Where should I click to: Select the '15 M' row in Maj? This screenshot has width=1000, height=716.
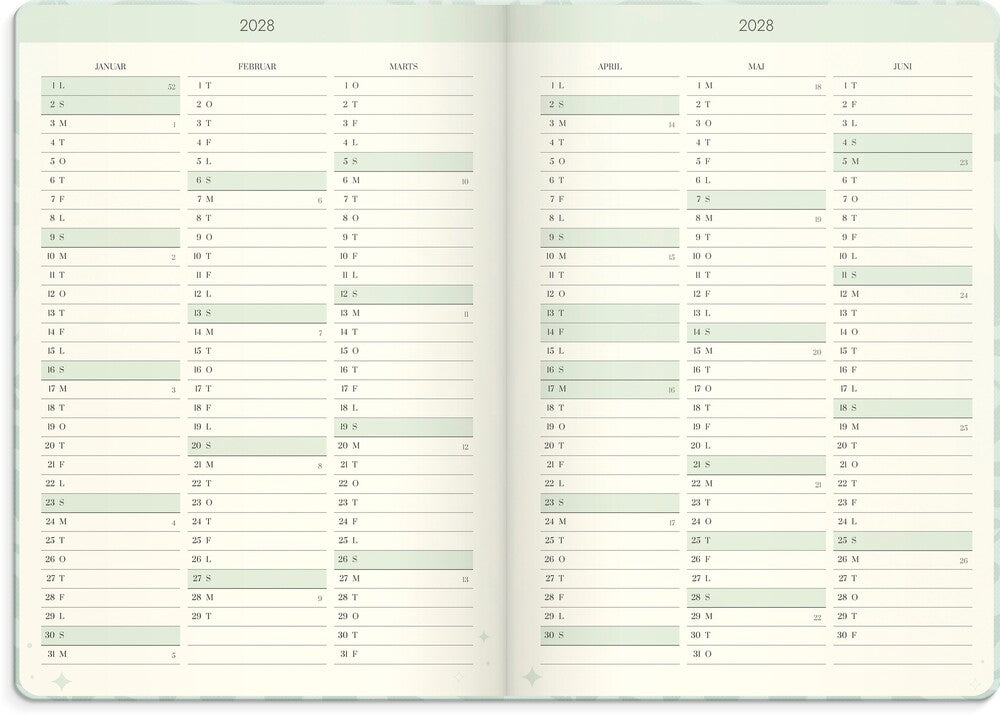(756, 351)
